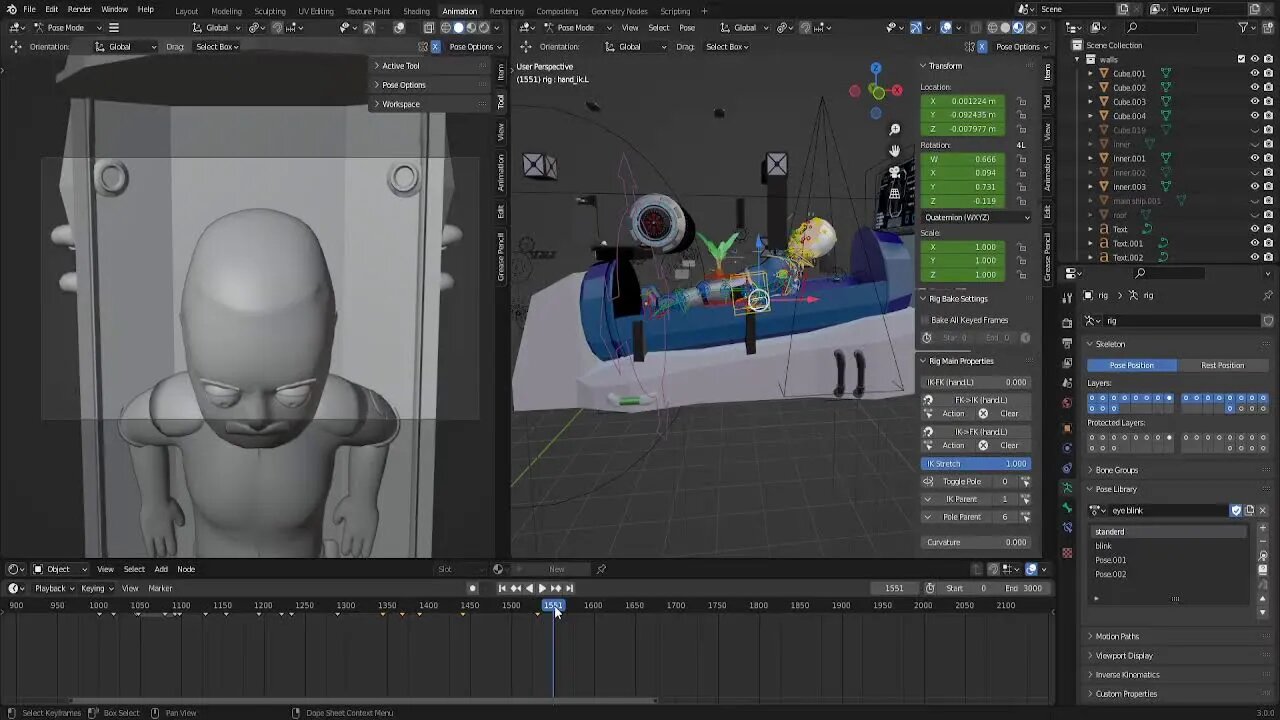Expand the Bone Groups panel

coord(1116,470)
